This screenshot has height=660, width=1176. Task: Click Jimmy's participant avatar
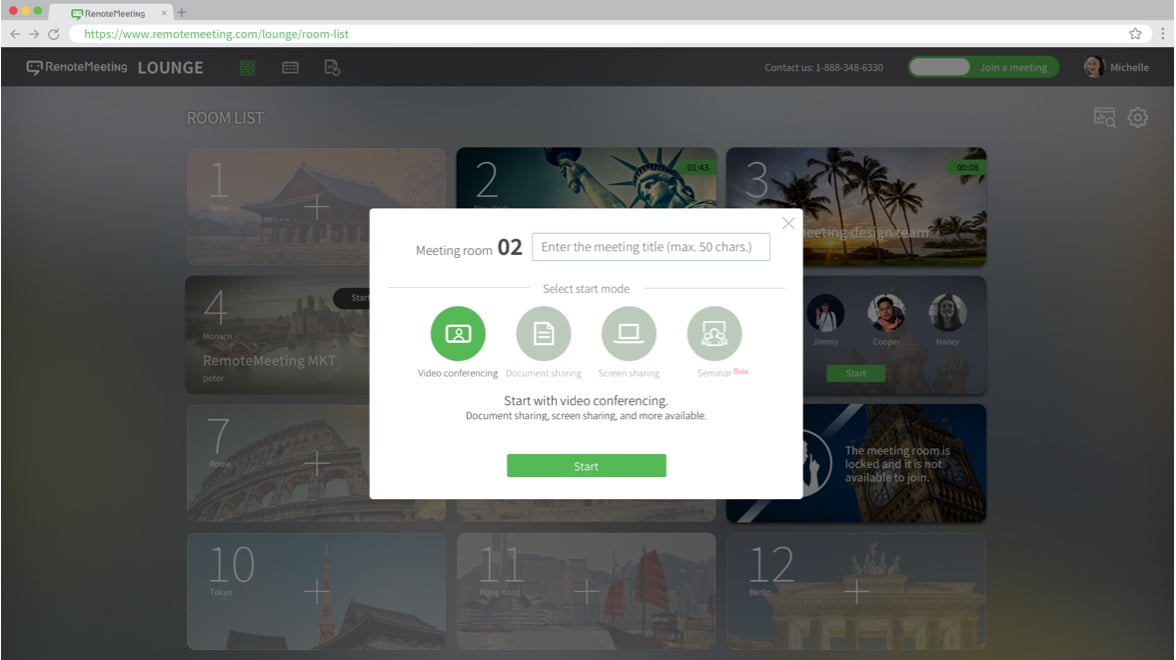[x=826, y=313]
